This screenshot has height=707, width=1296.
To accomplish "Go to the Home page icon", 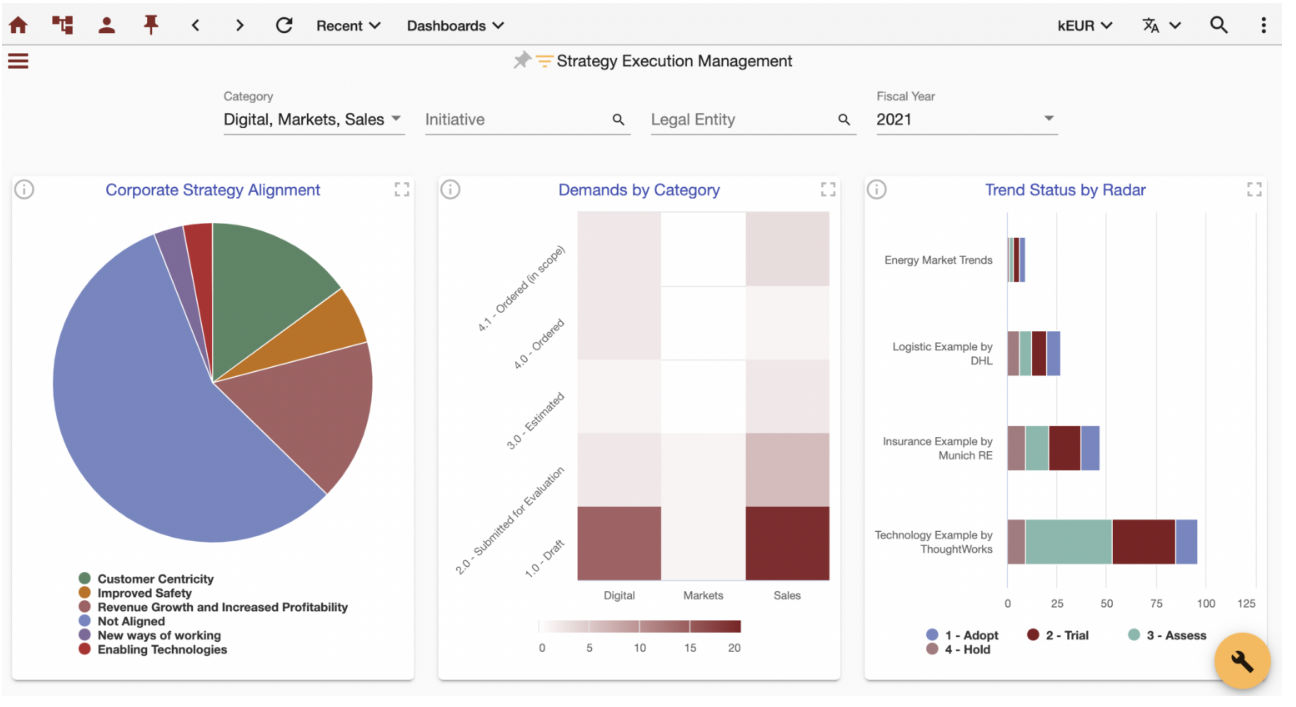I will click(x=18, y=25).
